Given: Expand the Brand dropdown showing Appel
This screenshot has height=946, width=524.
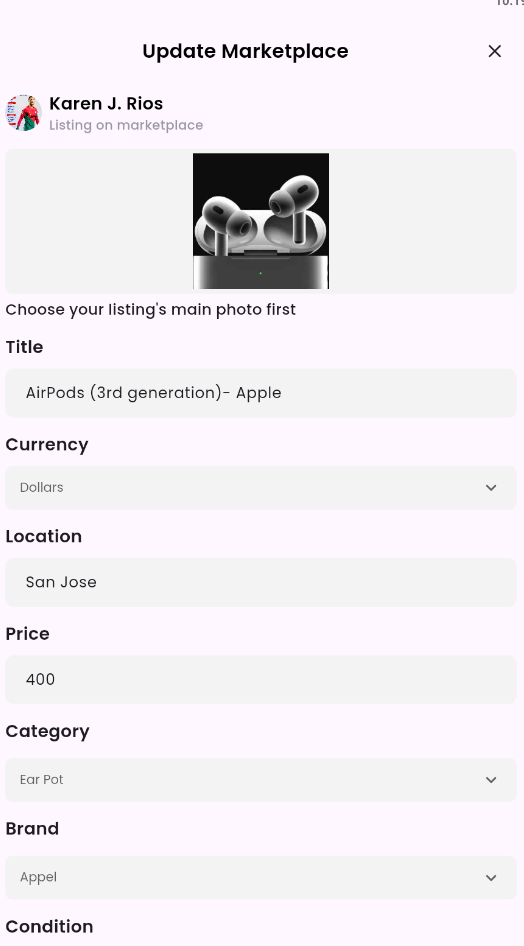Looking at the screenshot, I should point(261,877).
